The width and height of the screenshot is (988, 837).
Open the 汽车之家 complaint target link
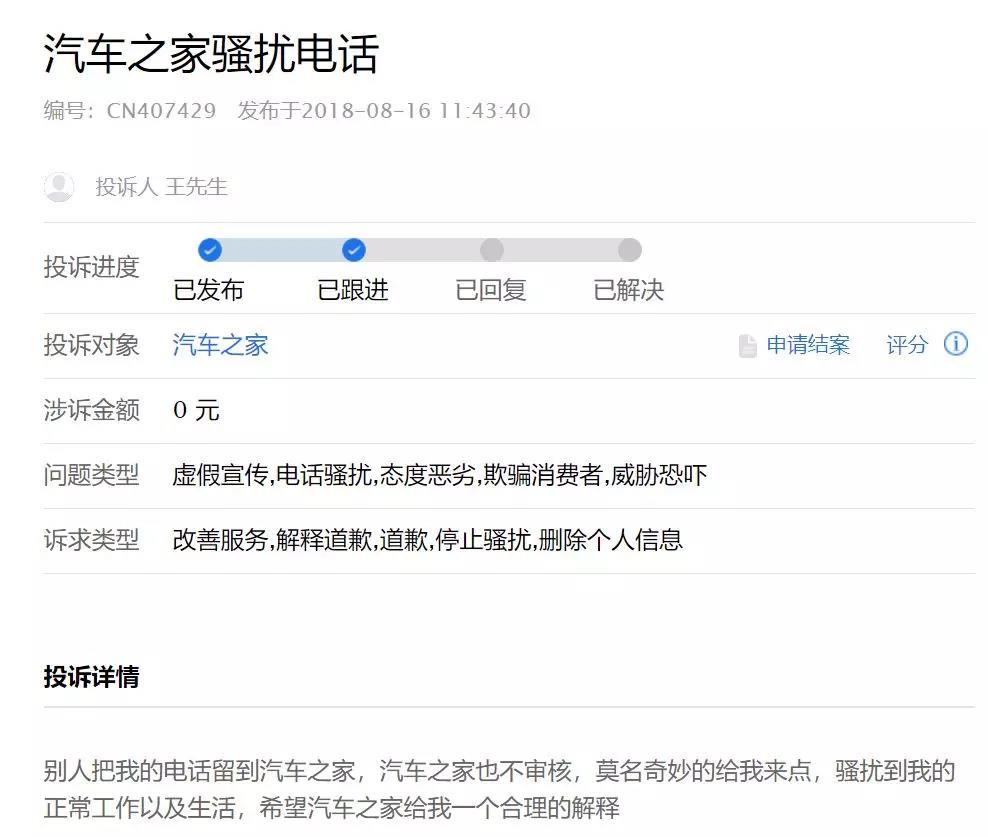click(x=221, y=345)
